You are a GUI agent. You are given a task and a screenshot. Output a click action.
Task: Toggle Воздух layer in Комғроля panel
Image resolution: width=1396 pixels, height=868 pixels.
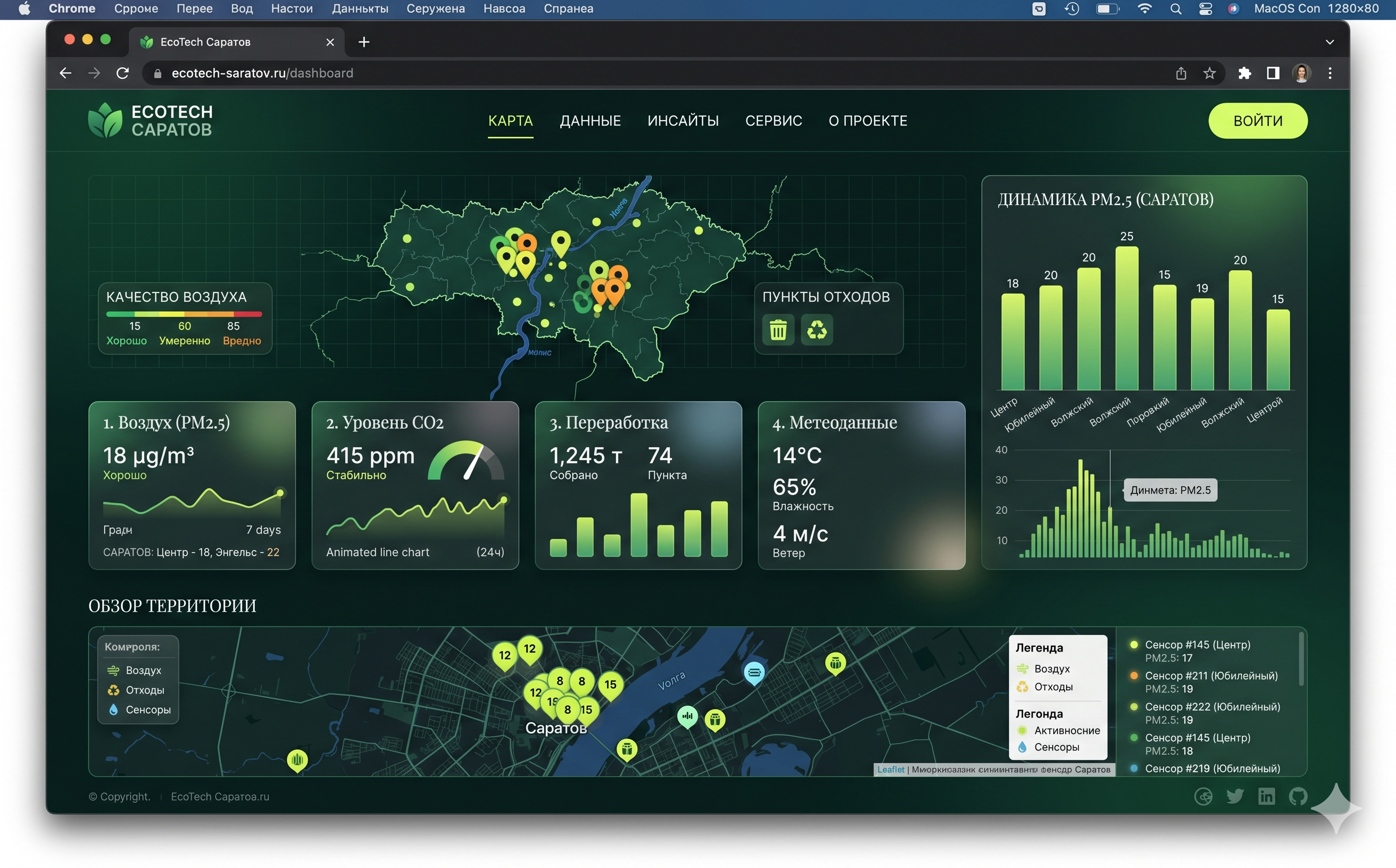pyautogui.click(x=135, y=670)
